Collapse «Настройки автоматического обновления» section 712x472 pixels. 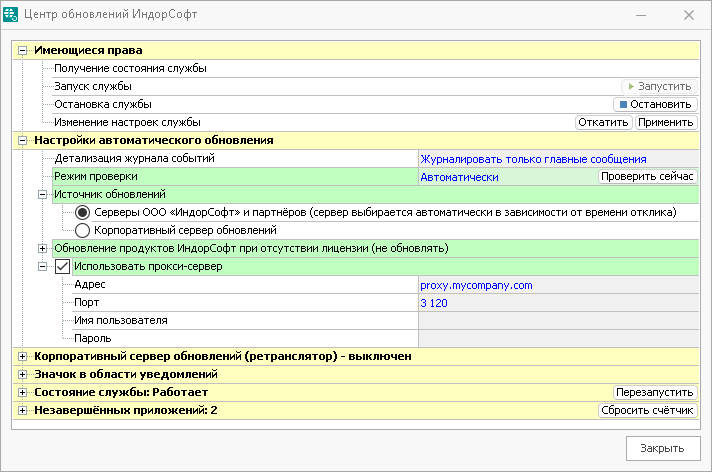(x=22, y=140)
